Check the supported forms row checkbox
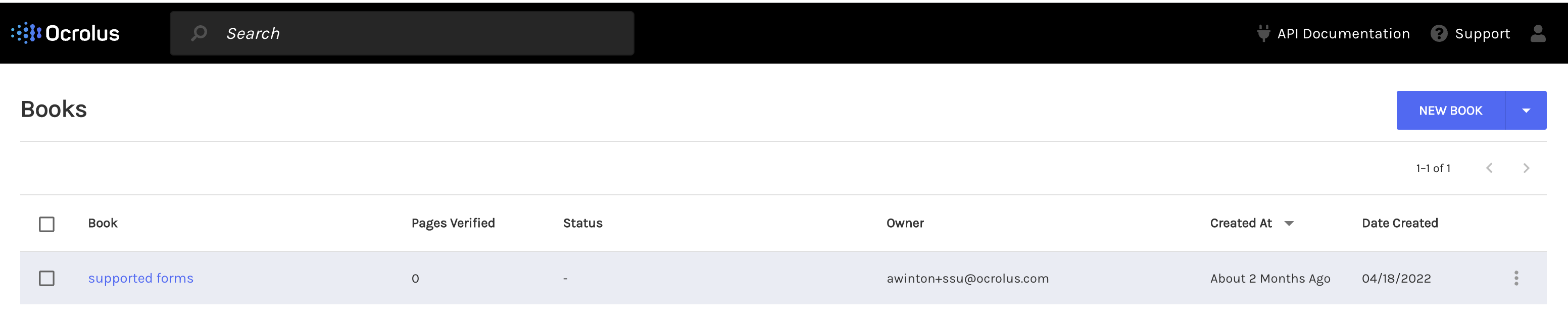Image resolution: width=1568 pixels, height=323 pixels. pos(47,278)
